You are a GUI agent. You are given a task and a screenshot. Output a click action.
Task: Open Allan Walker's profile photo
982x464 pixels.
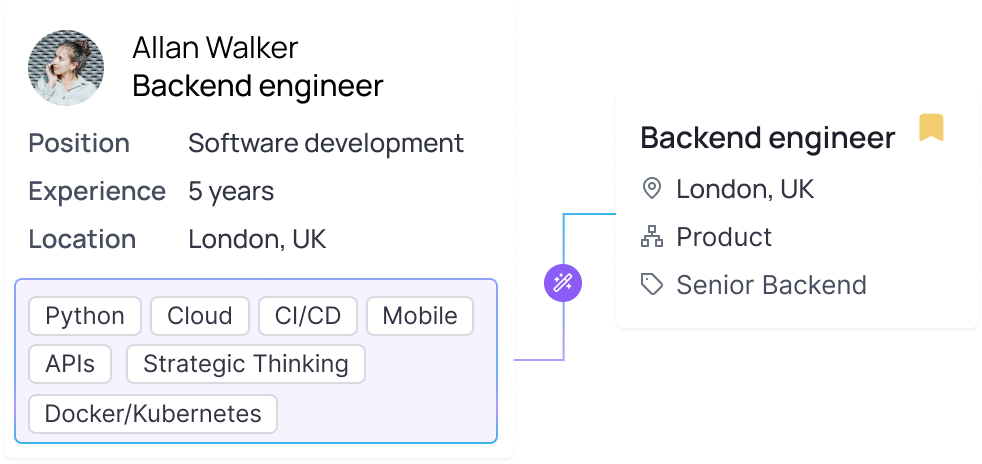pyautogui.click(x=66, y=68)
